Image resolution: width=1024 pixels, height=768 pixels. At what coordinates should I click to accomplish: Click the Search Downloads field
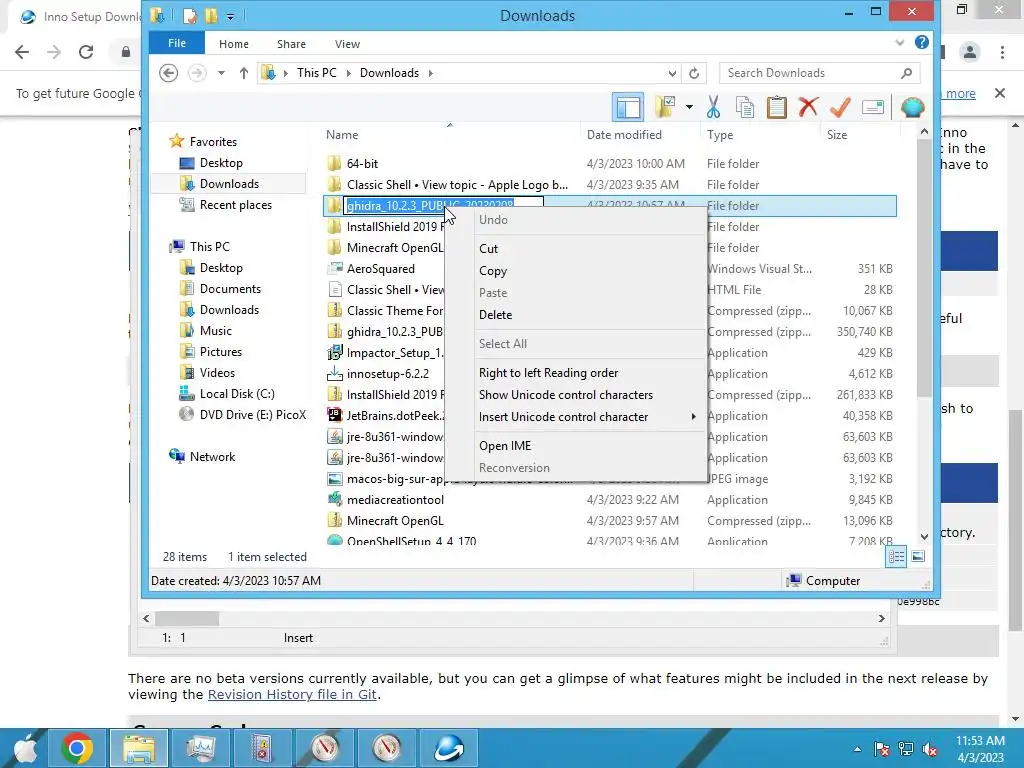point(820,73)
